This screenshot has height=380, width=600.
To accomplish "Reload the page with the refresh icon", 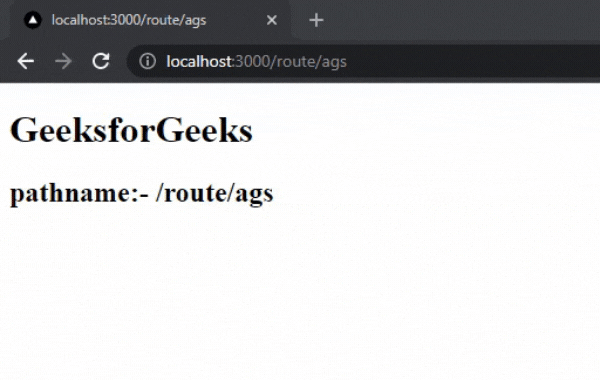I will 101,61.
